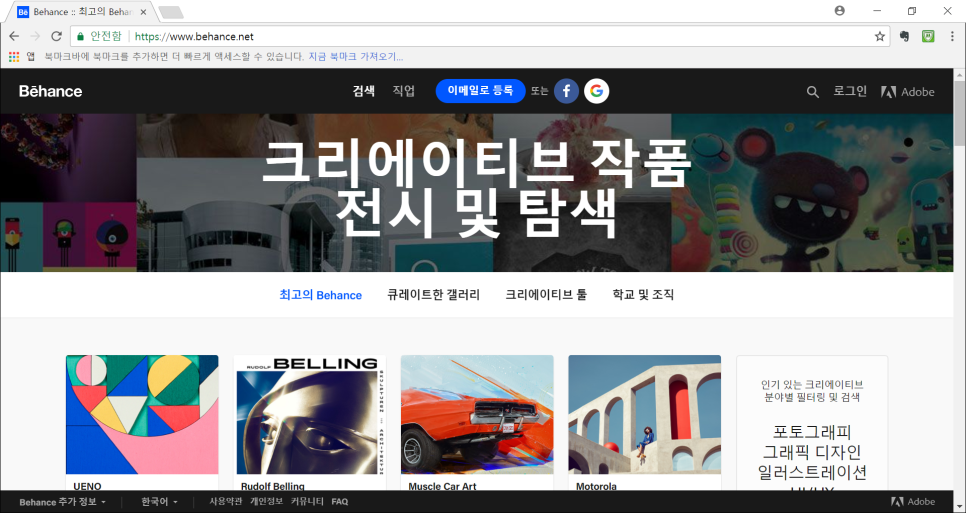966x513 pixels.
Task: Open the 개인정보 footer link
Action: pyautogui.click(x=266, y=502)
